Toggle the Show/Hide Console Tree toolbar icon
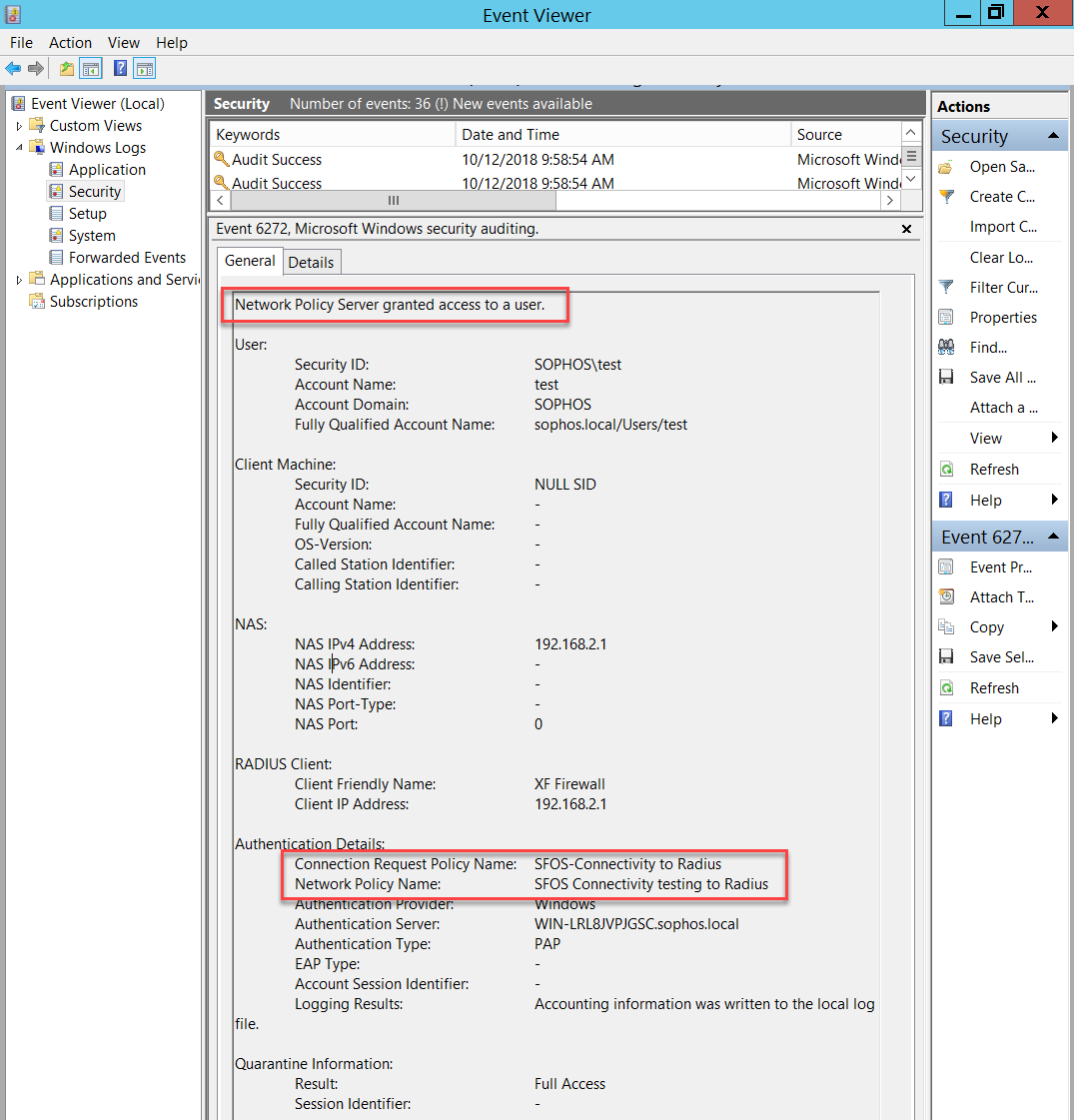This screenshot has height=1120, width=1074. click(x=91, y=69)
